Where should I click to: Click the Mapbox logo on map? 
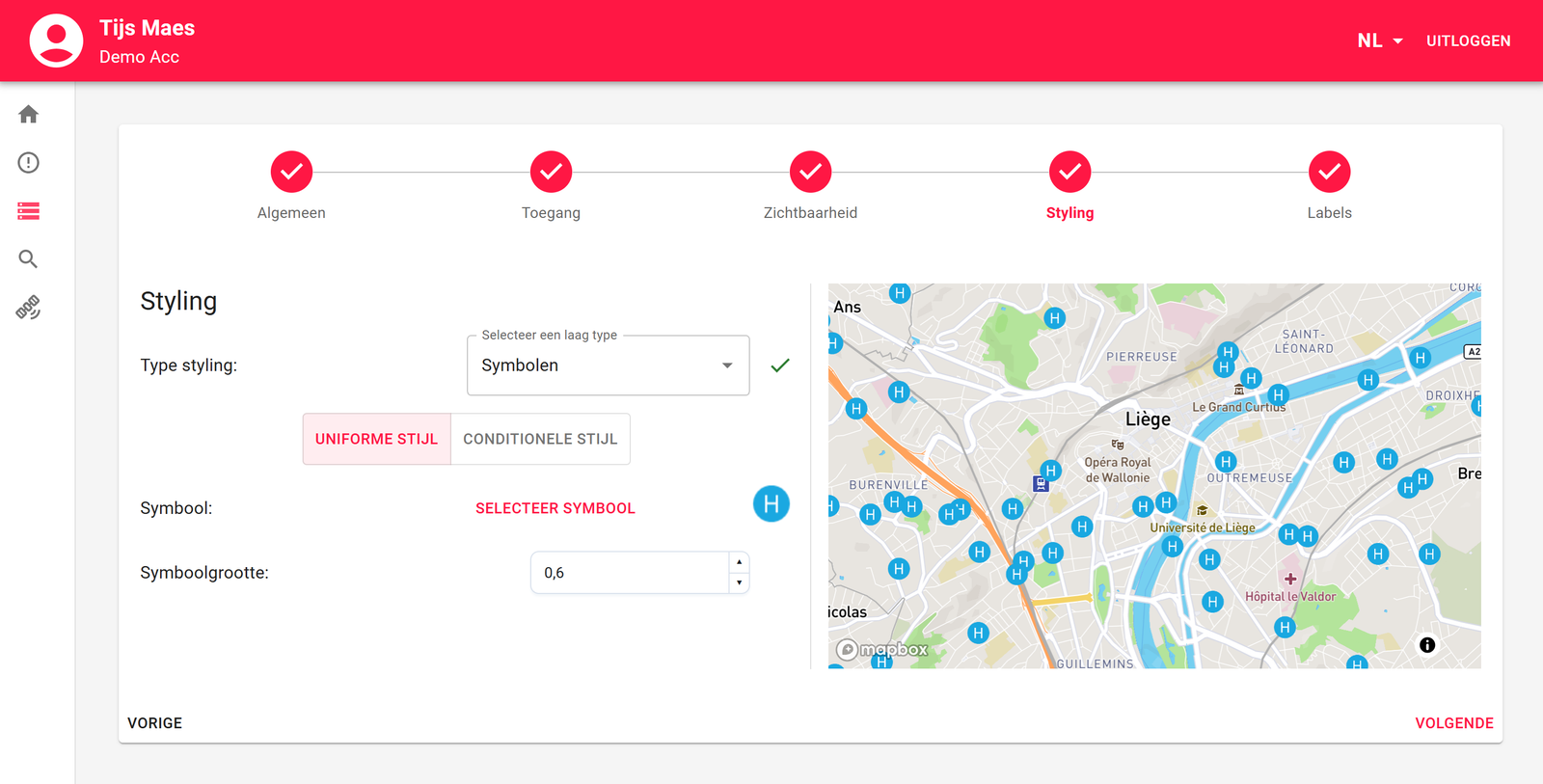882,649
